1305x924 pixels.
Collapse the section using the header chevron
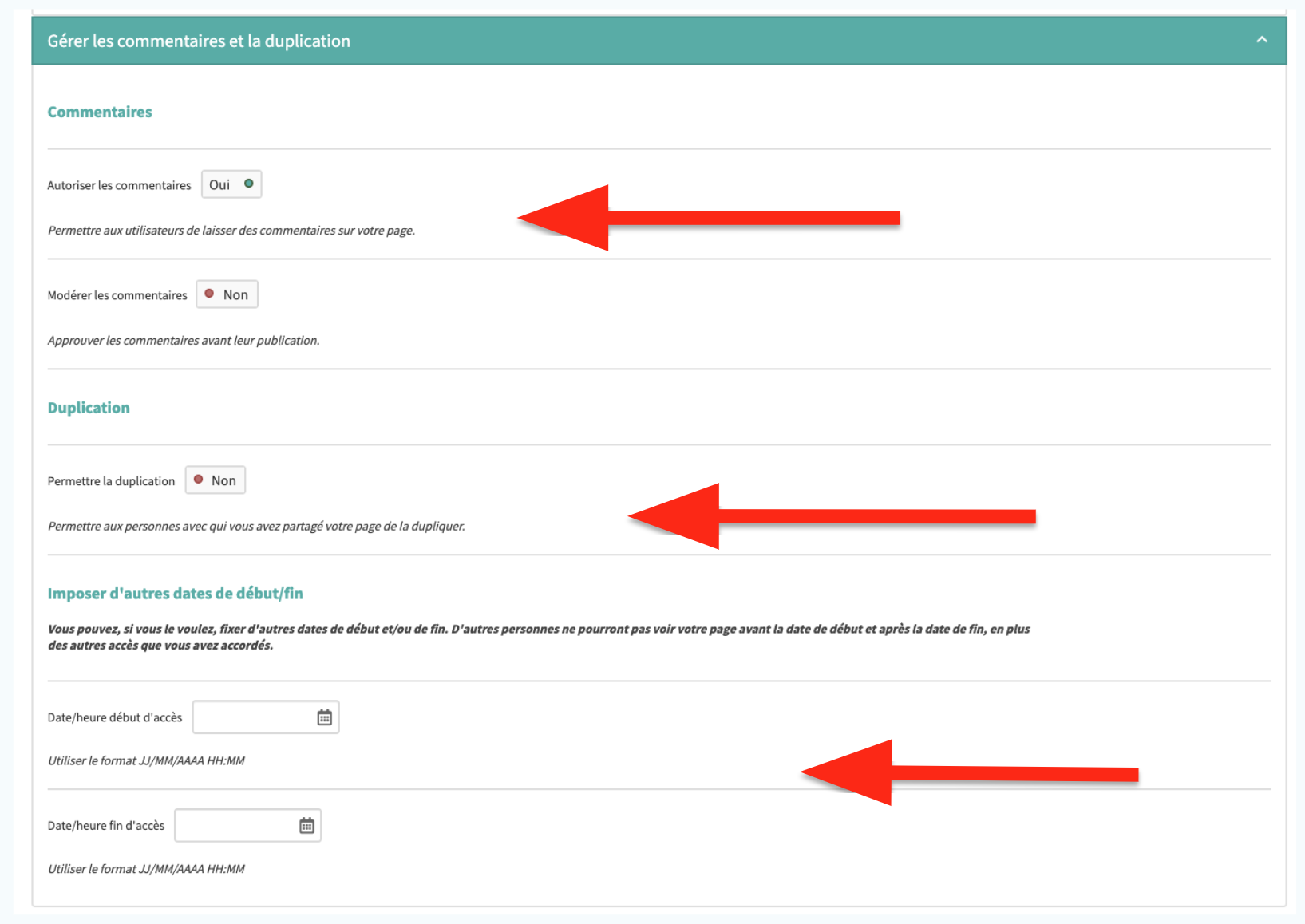tap(1261, 40)
